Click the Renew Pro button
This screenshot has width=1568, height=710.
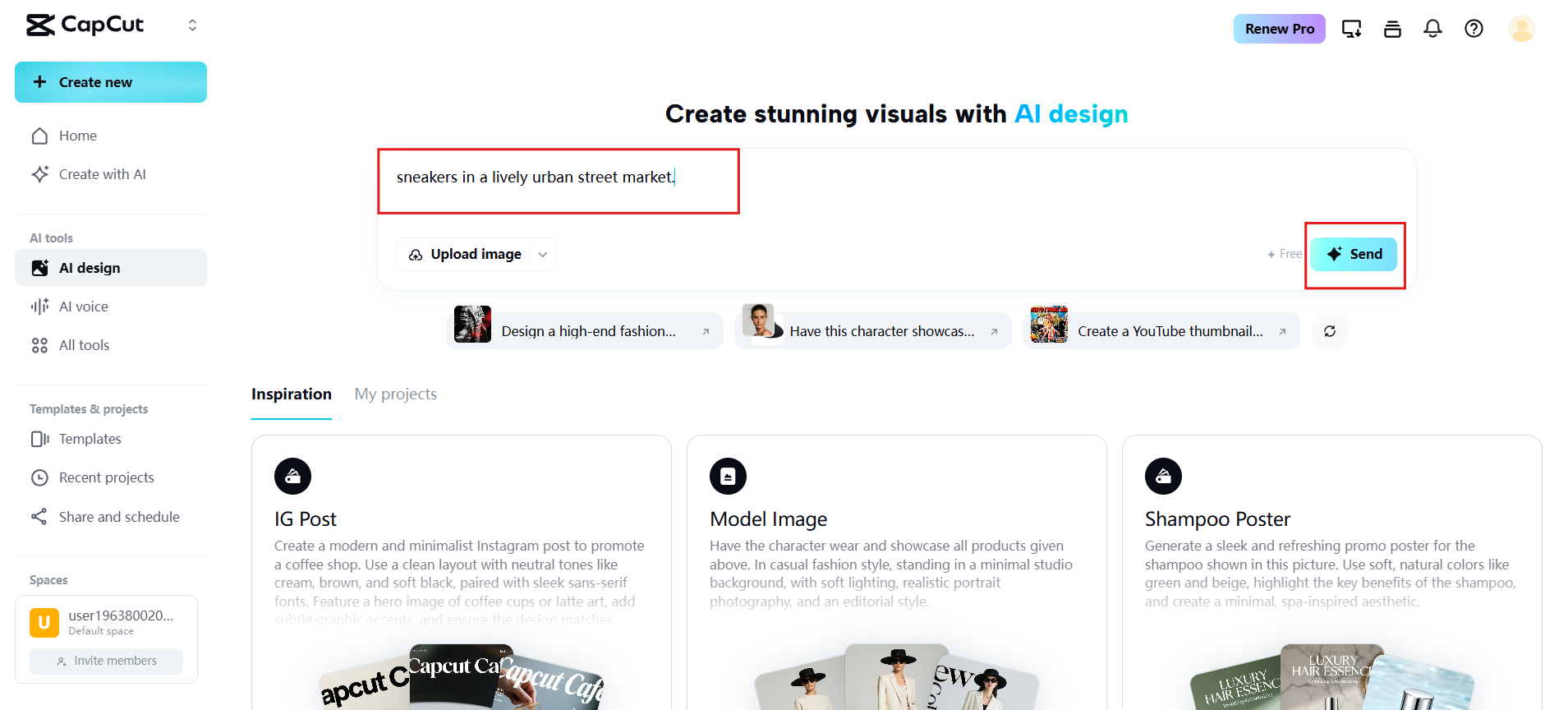pyautogui.click(x=1279, y=29)
